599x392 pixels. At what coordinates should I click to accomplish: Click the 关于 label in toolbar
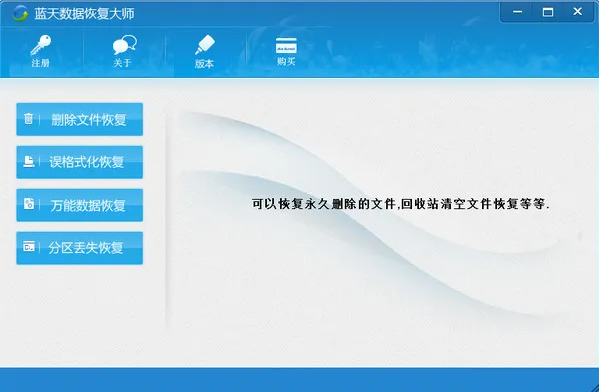122,63
